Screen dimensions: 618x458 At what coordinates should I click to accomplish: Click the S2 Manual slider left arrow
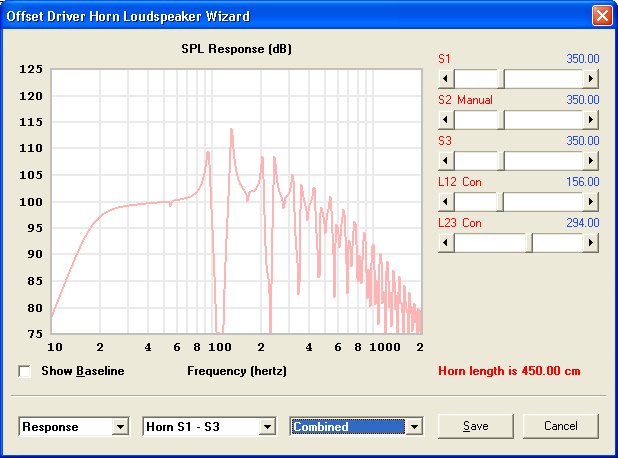[x=446, y=119]
